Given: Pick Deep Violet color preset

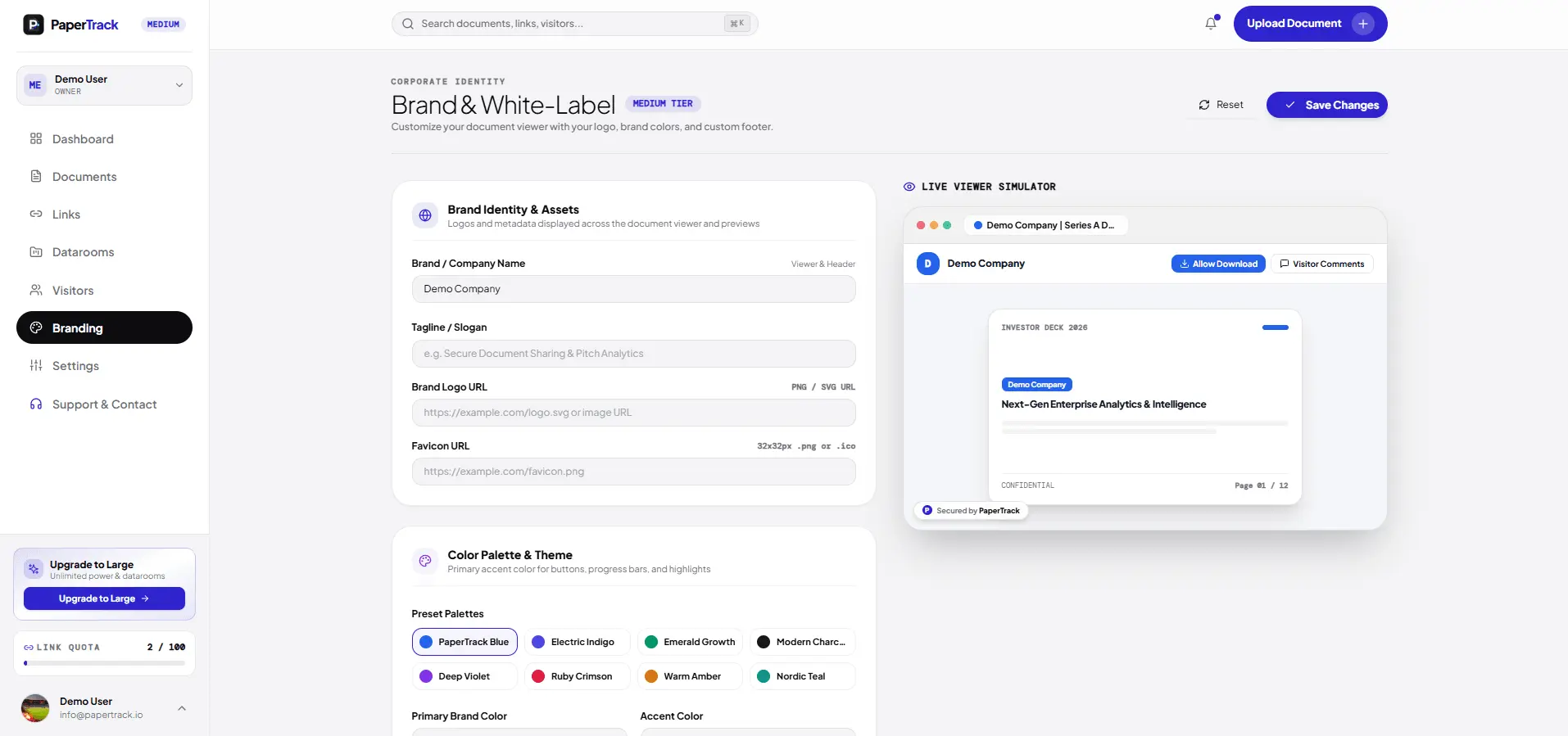Looking at the screenshot, I should (x=465, y=676).
